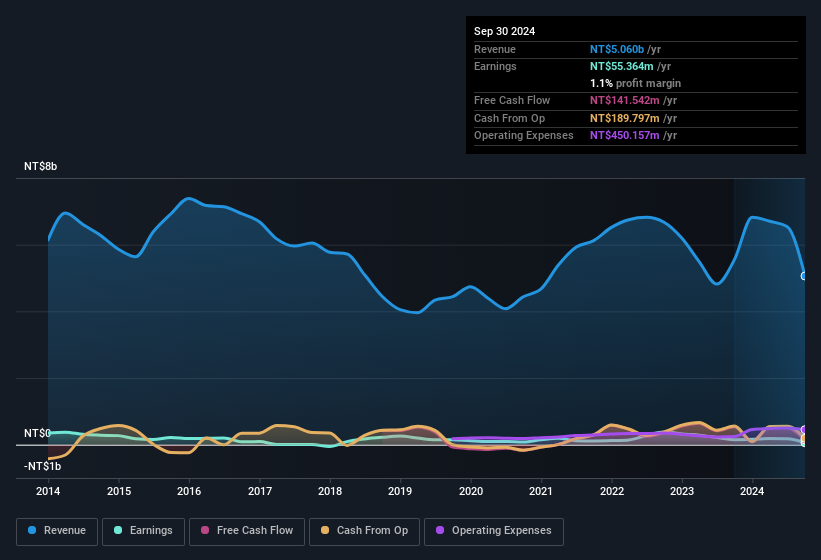Click the NT$5.060b revenue value
821x560 pixels.
coord(617,49)
